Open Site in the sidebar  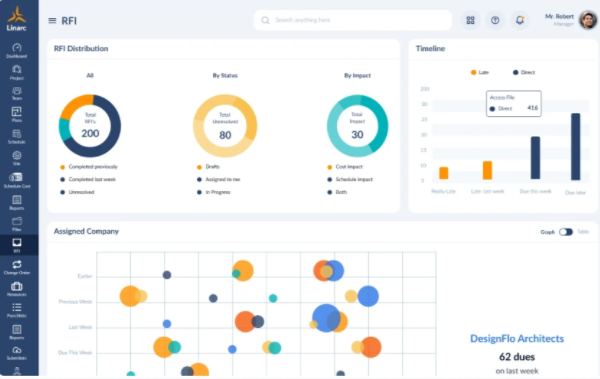[16, 158]
